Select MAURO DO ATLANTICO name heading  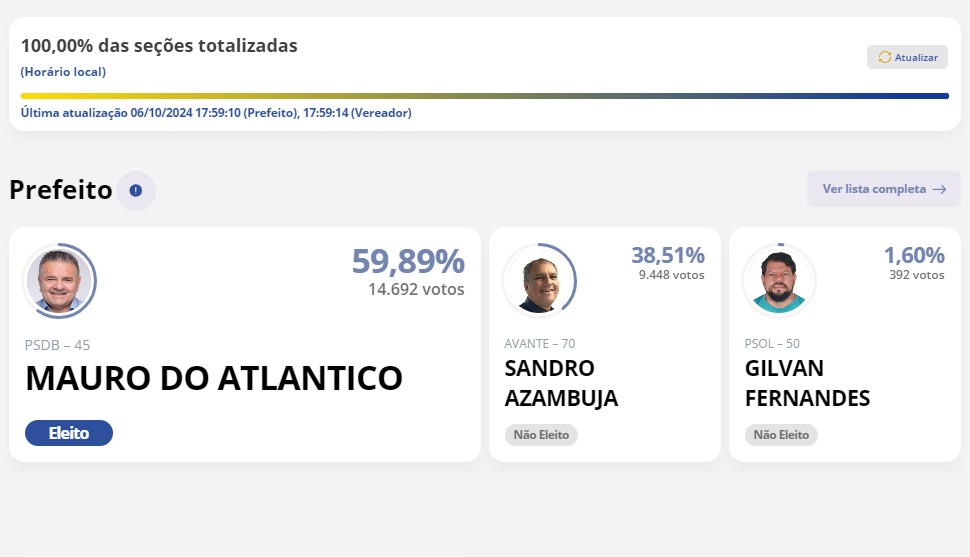[214, 378]
